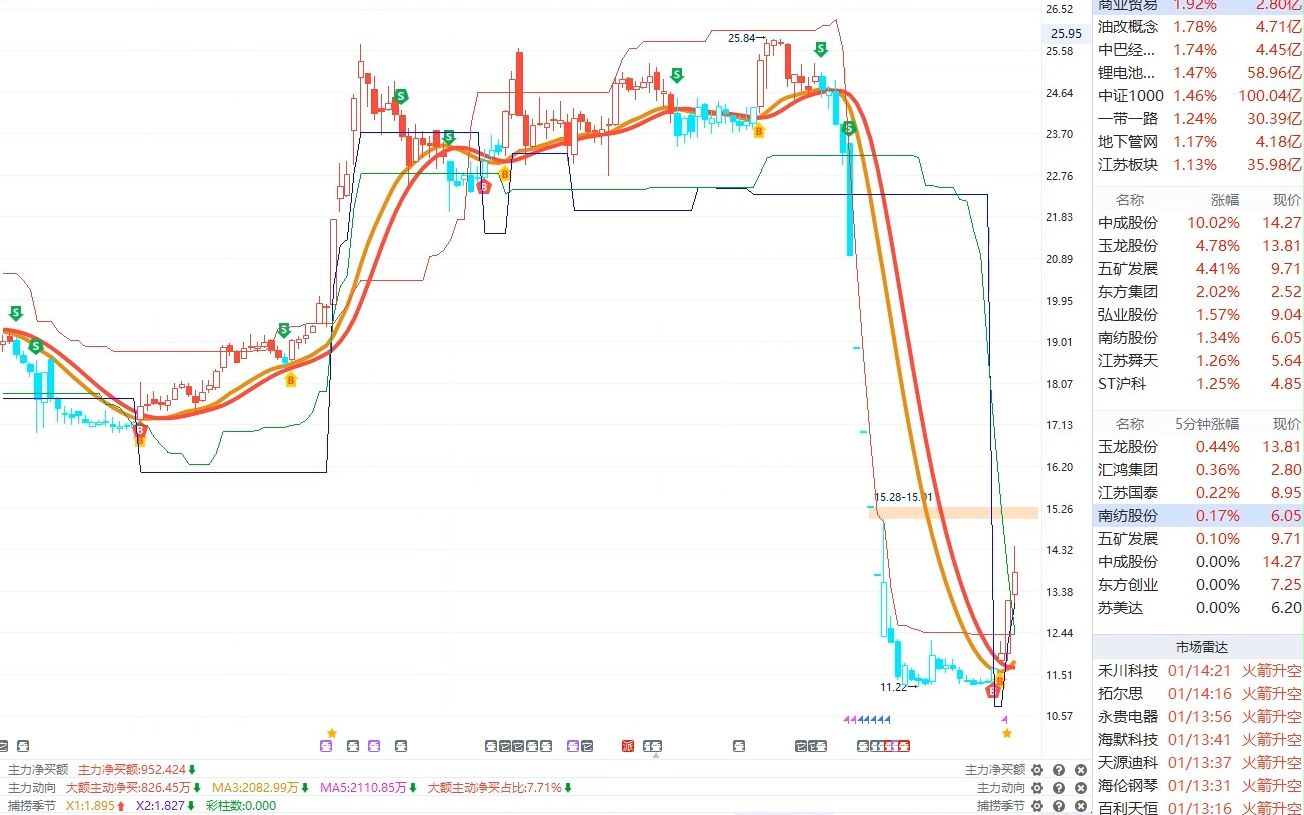Open help for 主力净买额 indicator

1058,770
